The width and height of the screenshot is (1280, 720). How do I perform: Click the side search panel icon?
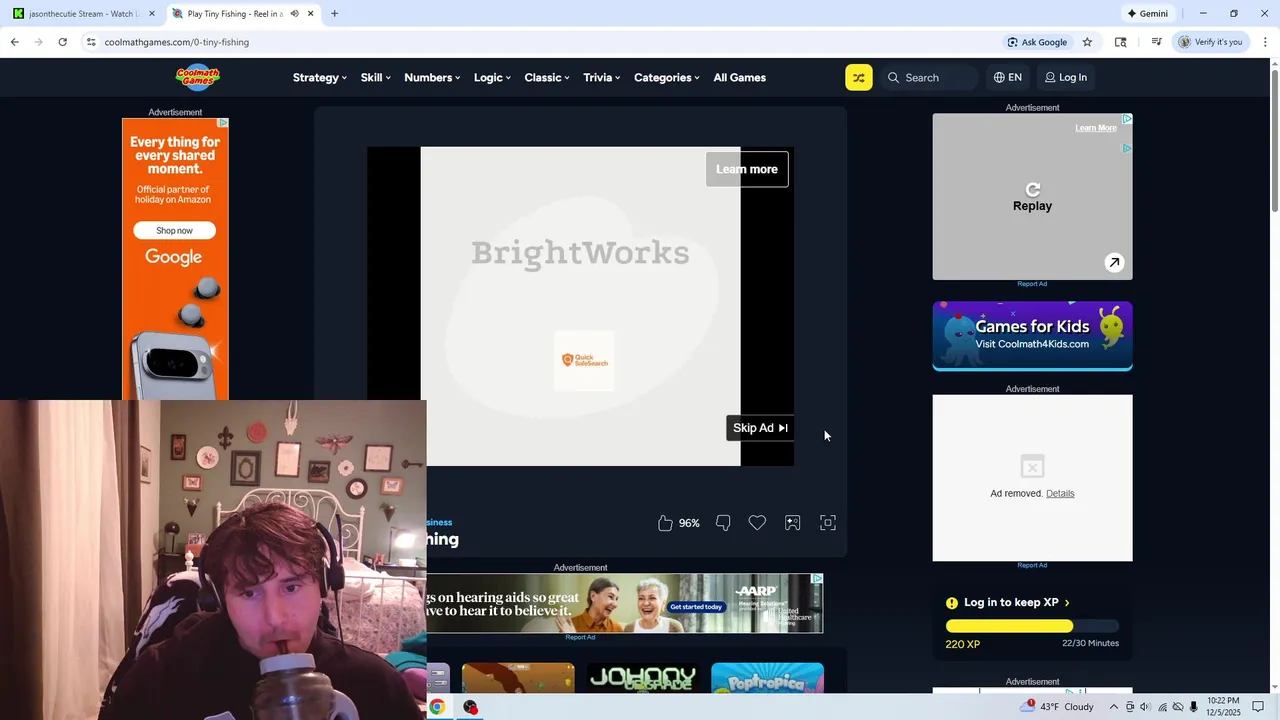click(x=1120, y=42)
